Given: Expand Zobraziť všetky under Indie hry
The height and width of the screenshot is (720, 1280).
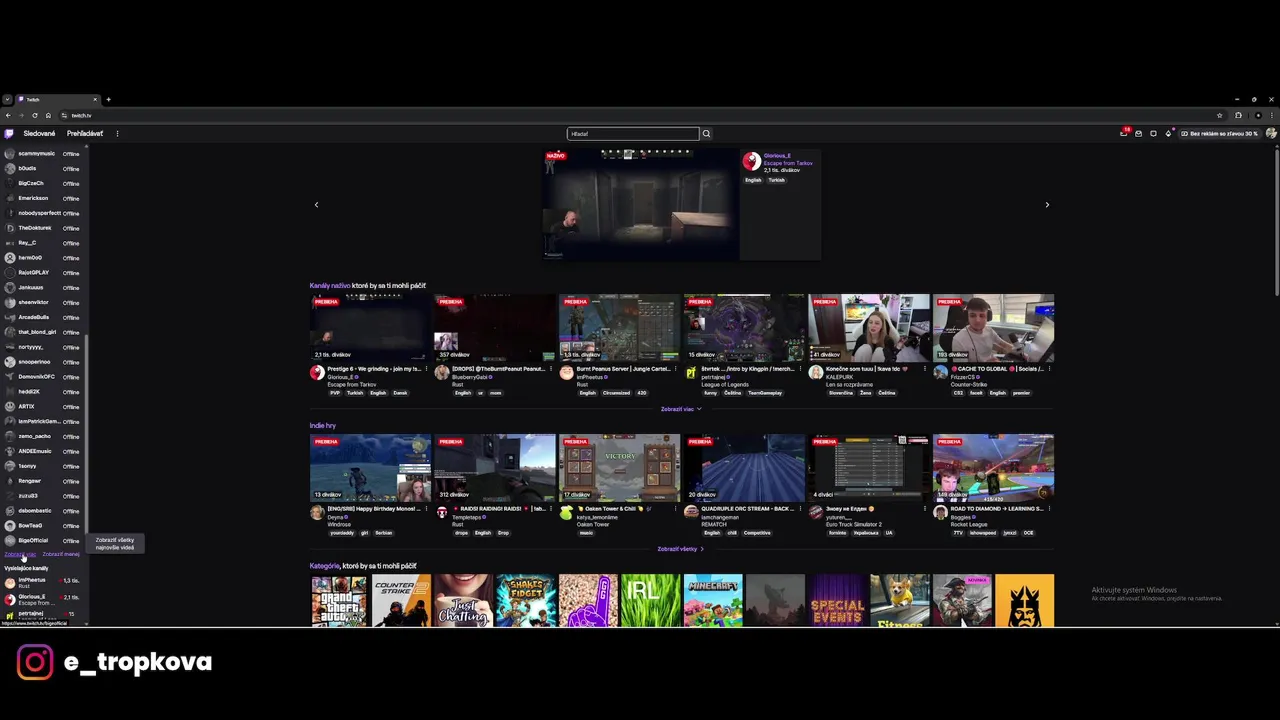Looking at the screenshot, I should point(681,549).
